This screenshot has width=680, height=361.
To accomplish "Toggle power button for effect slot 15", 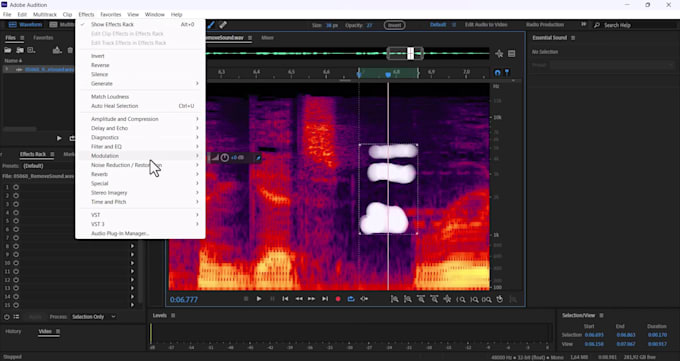I will (x=16, y=305).
